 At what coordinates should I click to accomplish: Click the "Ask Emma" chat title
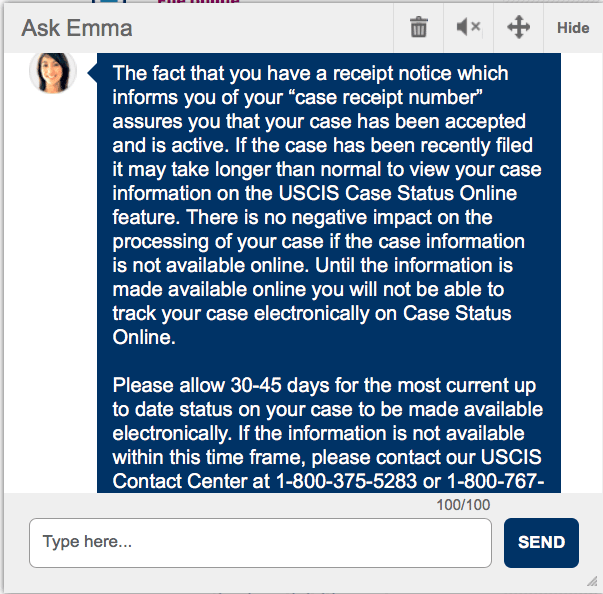tap(77, 28)
